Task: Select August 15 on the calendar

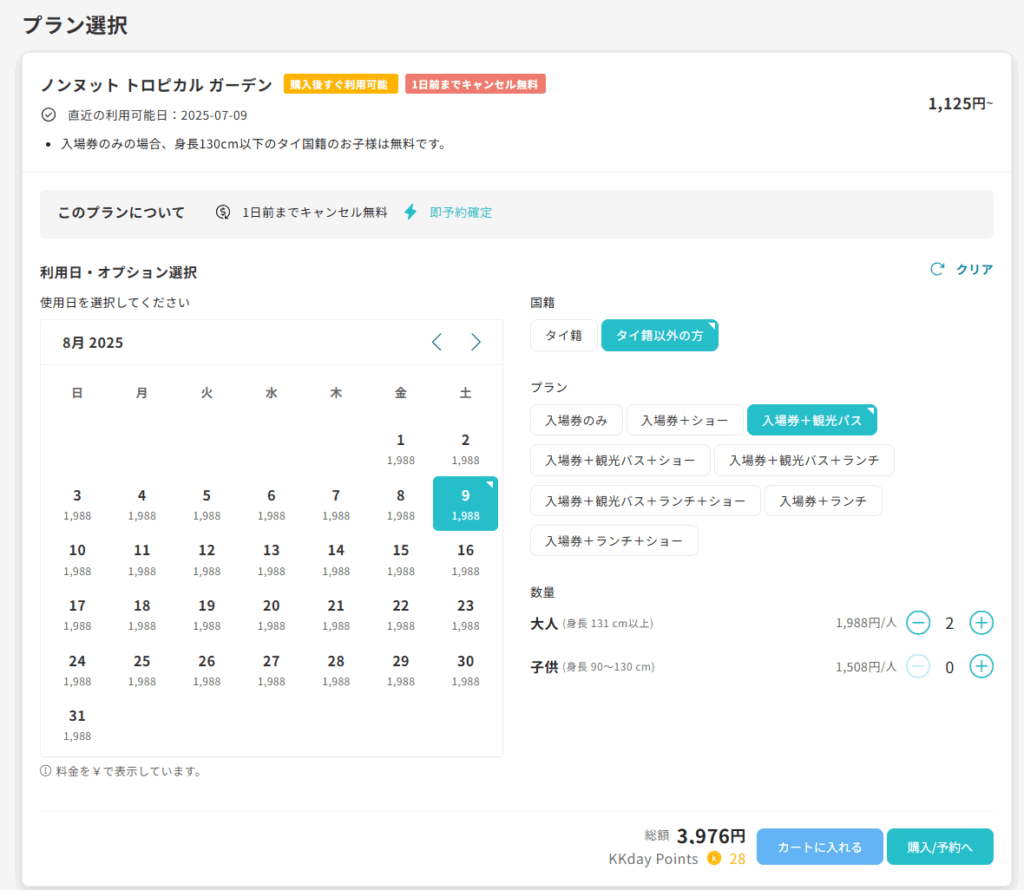Action: click(400, 559)
